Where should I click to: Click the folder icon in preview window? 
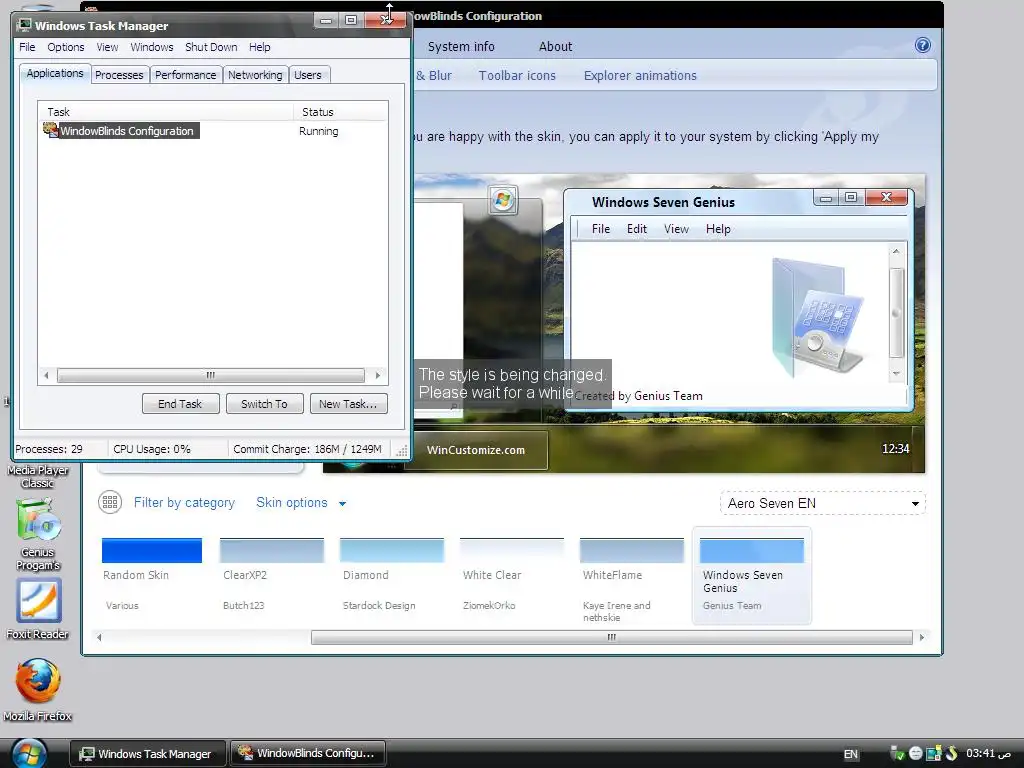point(816,317)
